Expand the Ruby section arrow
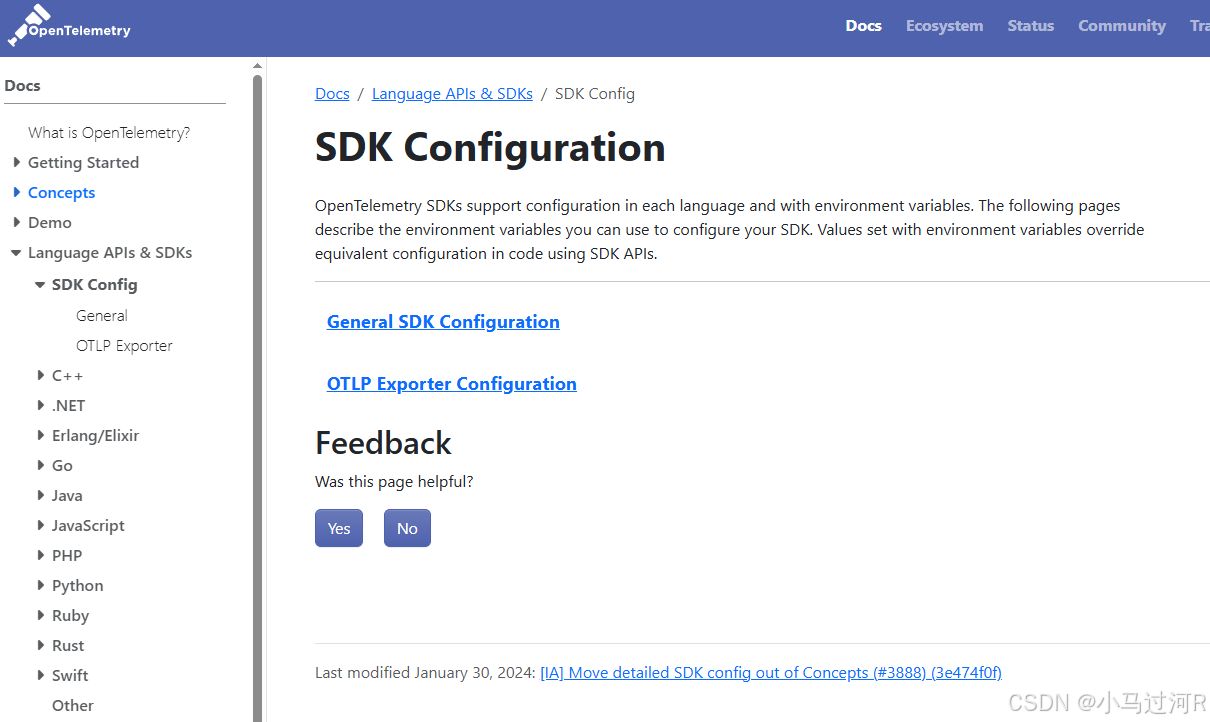 [x=41, y=615]
